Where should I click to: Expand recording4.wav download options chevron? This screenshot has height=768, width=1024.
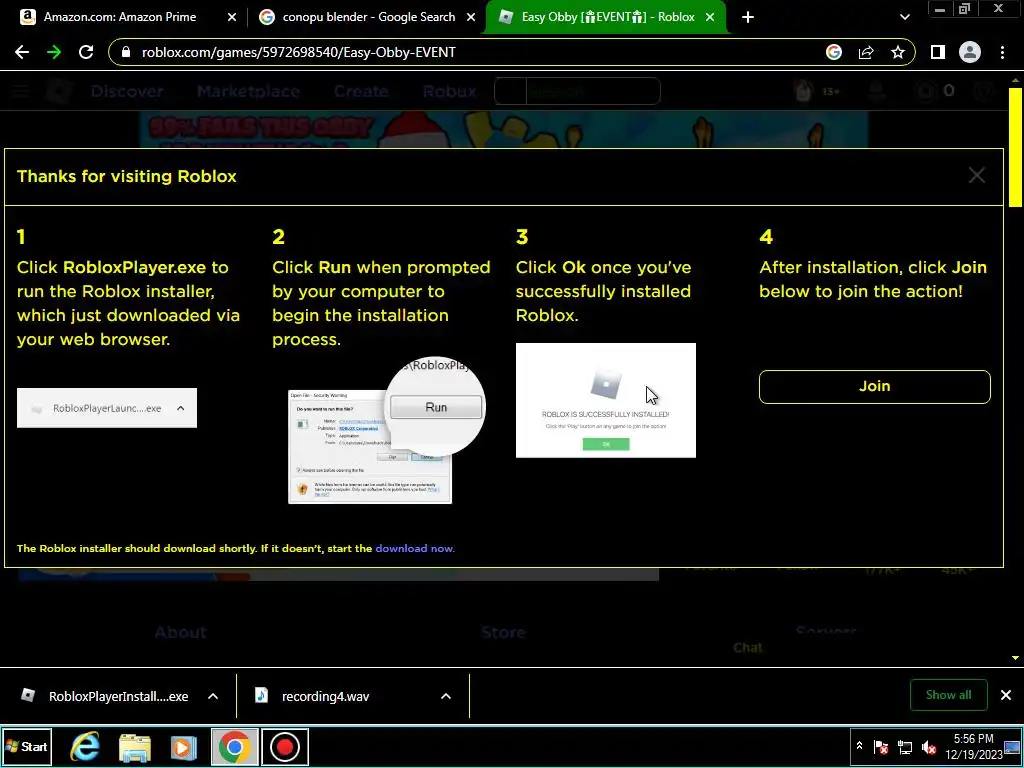445,696
